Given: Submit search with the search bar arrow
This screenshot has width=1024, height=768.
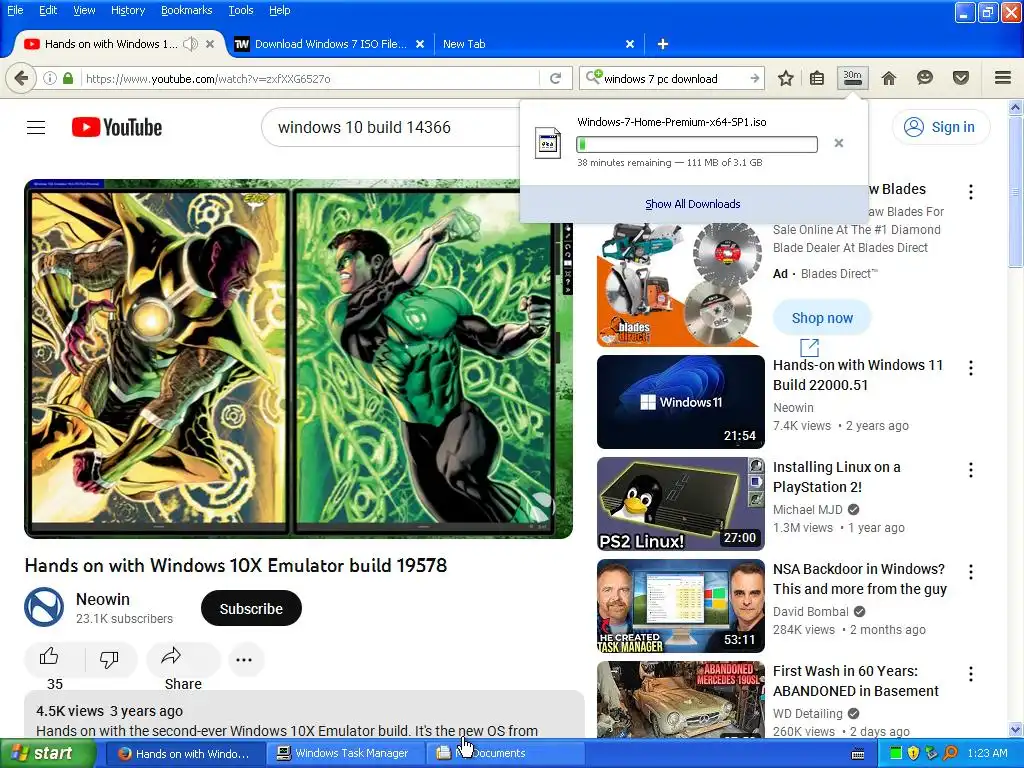Looking at the screenshot, I should click(x=754, y=78).
